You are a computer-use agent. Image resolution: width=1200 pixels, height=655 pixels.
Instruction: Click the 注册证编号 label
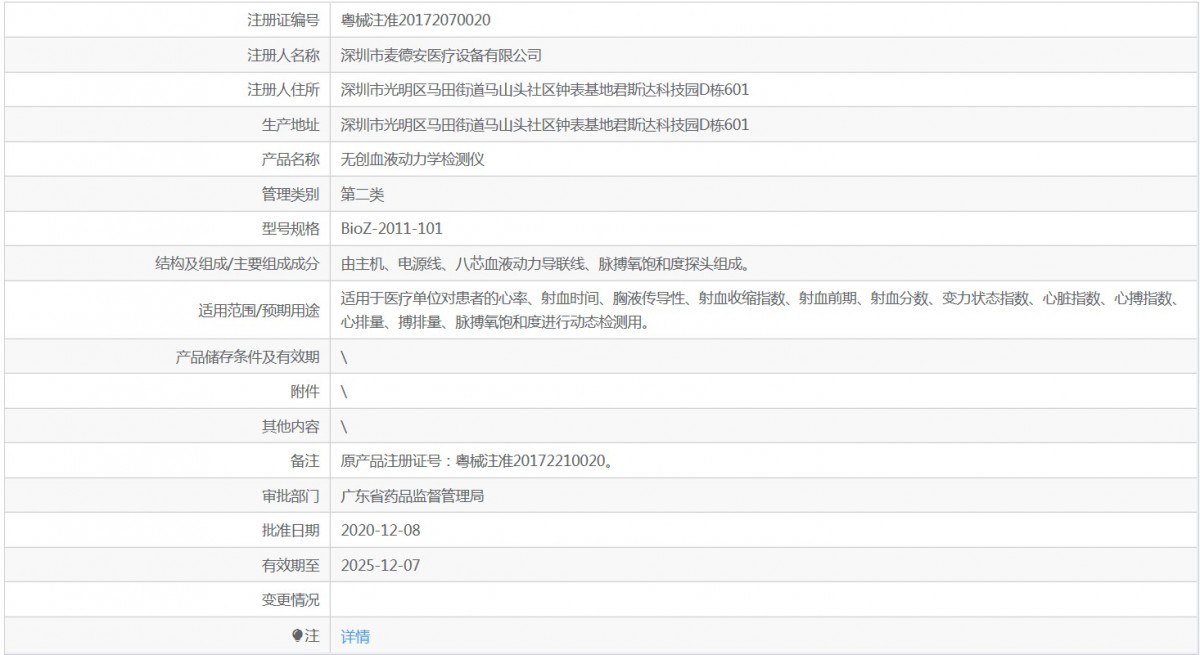coord(284,20)
